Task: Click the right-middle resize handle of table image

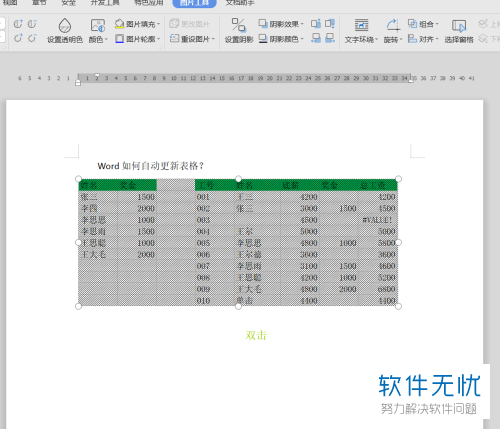Action: pyautogui.click(x=398, y=243)
